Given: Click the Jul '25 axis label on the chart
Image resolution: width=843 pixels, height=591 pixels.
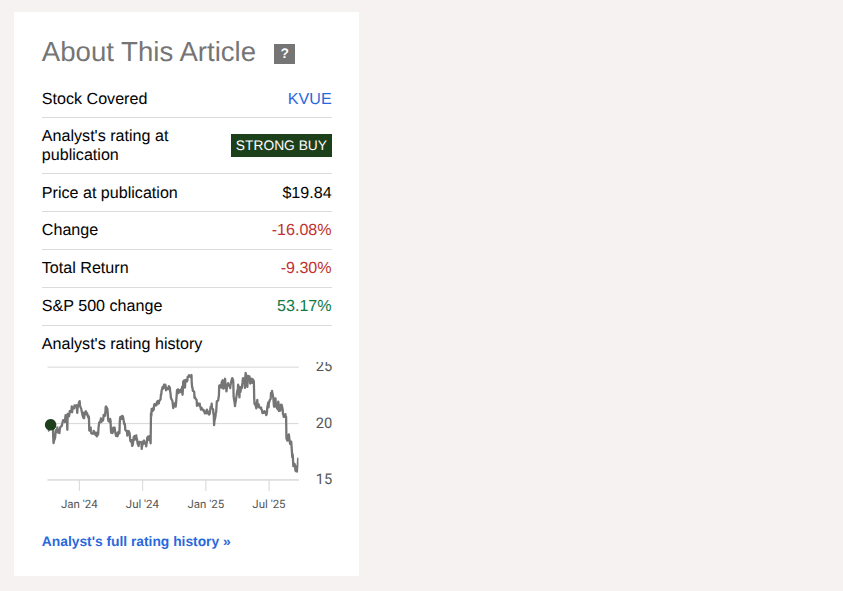Looking at the screenshot, I should tap(269, 504).
